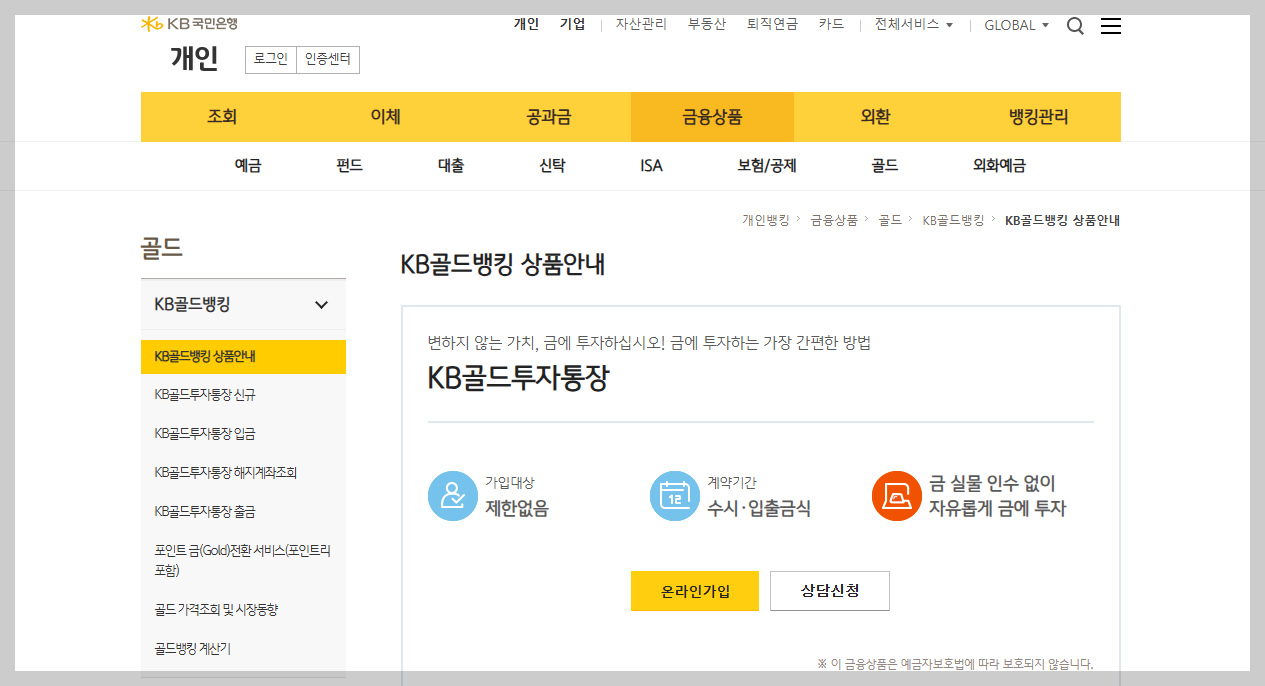Open the site search magnifier icon
The height and width of the screenshot is (686, 1265).
click(x=1075, y=26)
